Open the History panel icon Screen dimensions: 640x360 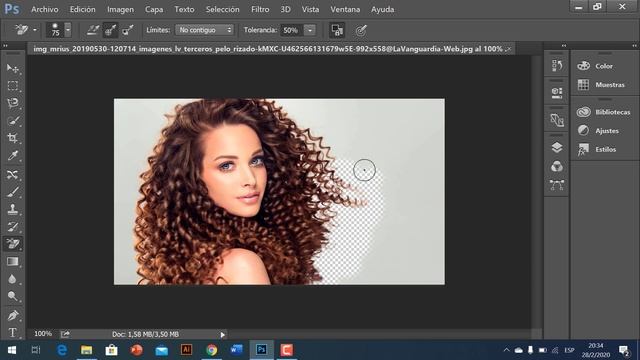click(x=557, y=65)
